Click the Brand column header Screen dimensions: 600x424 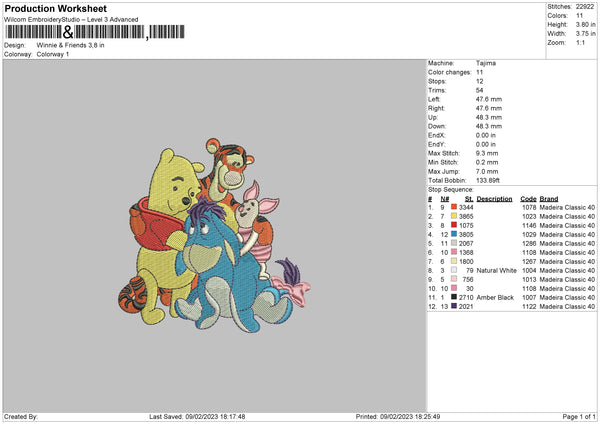coord(549,198)
